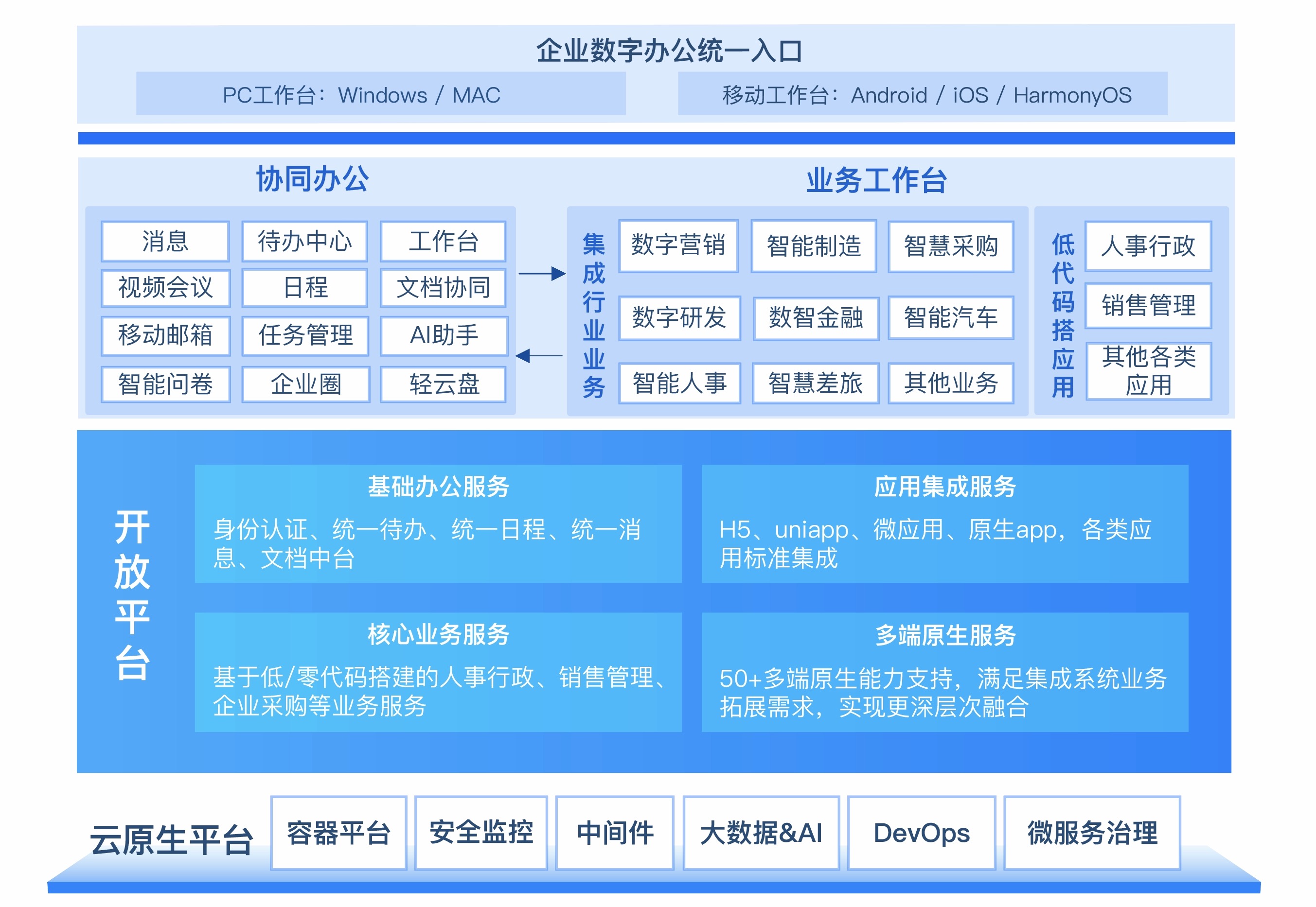The image size is (1316, 907).
Task: Click the 大数据&AI box
Action: point(761,833)
